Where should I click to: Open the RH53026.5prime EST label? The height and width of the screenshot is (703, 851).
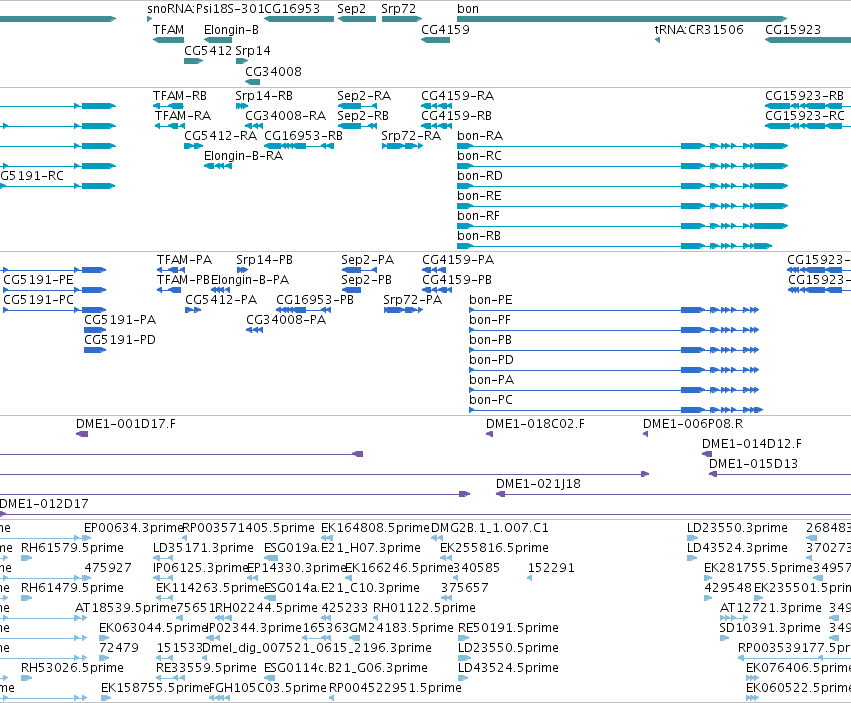(72, 668)
